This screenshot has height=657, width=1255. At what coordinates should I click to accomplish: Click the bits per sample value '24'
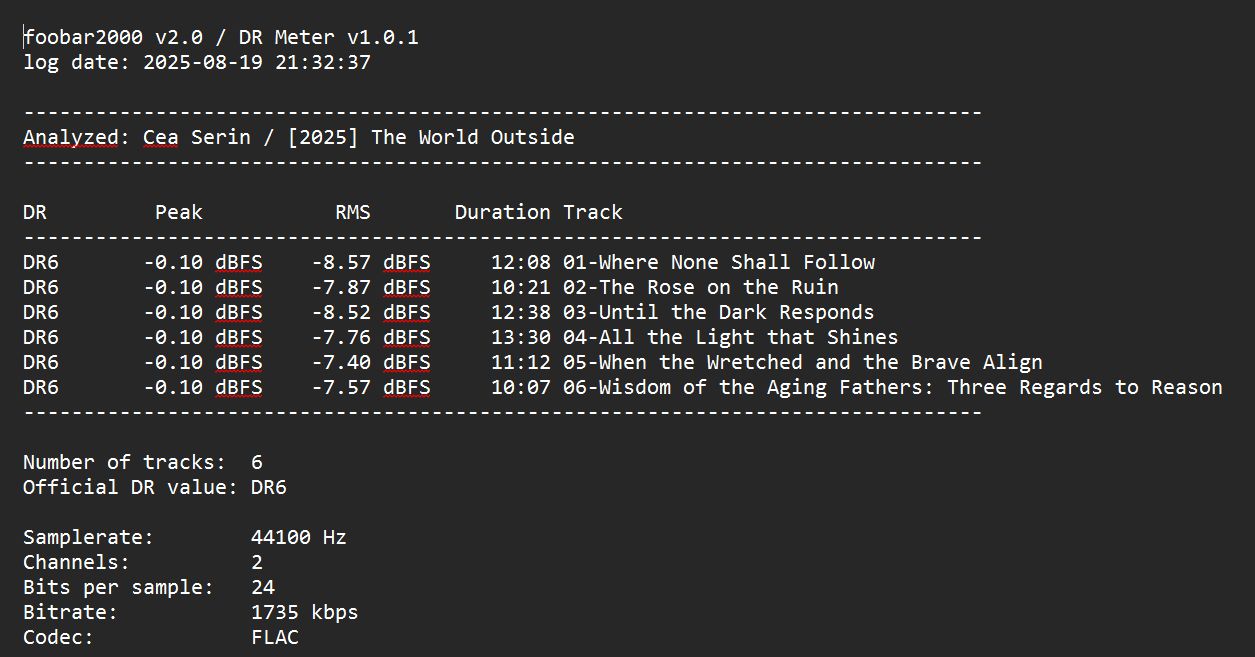pyautogui.click(x=263, y=587)
